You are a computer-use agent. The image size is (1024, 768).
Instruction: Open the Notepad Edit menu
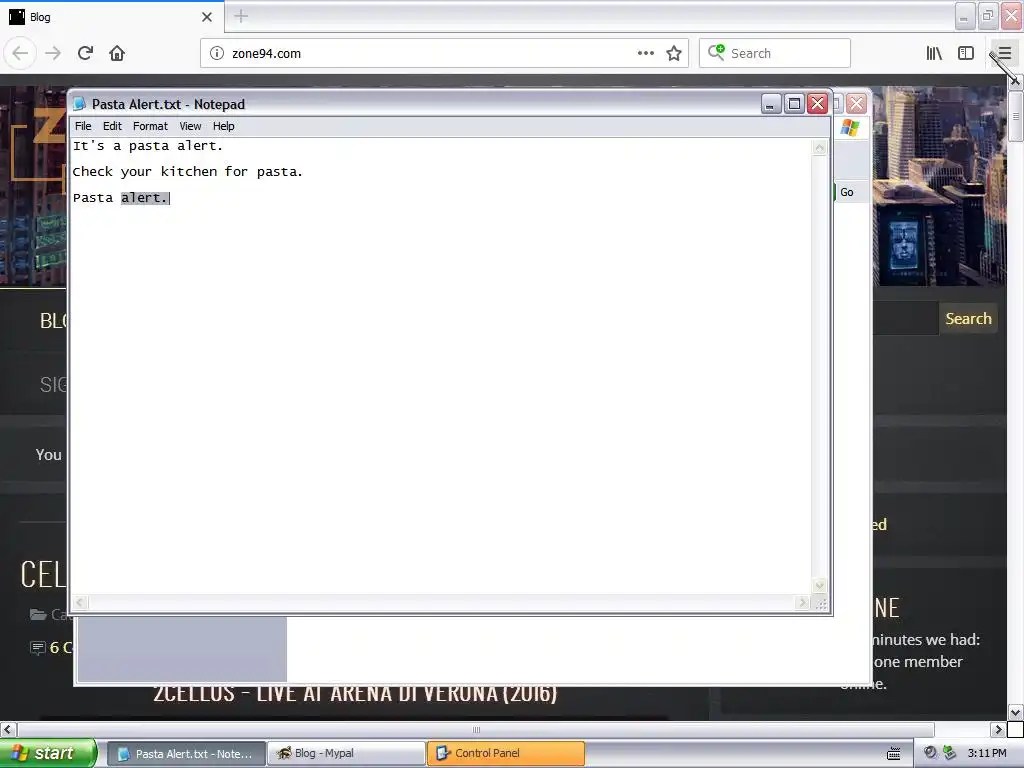pyautogui.click(x=112, y=126)
